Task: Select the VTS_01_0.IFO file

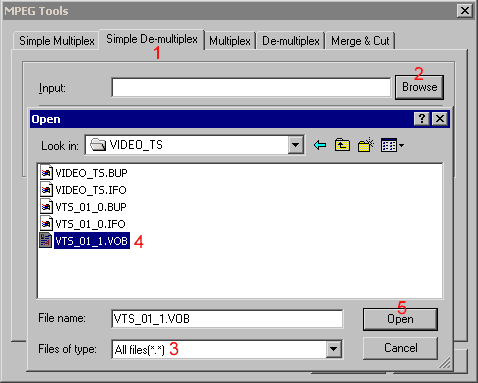Action: coord(83,224)
